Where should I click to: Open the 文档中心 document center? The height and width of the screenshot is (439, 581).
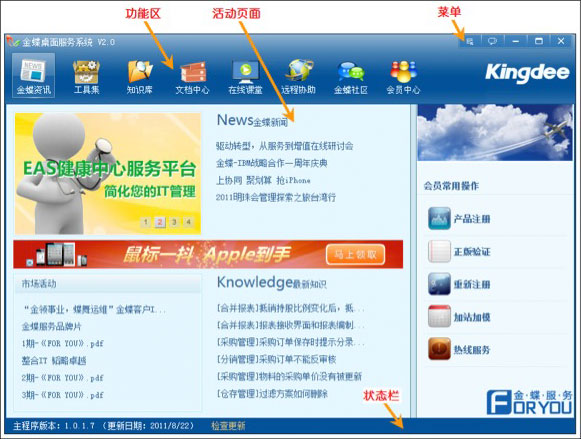click(x=193, y=77)
